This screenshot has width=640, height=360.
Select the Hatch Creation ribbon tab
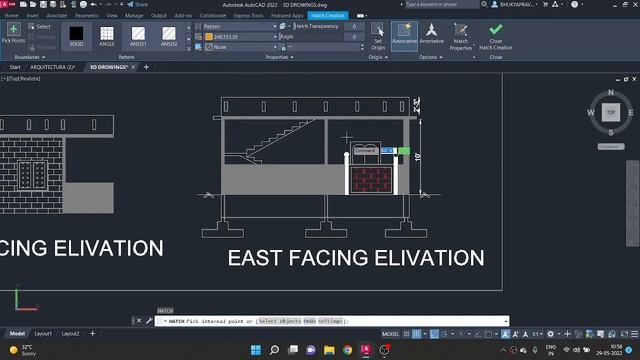[328, 16]
